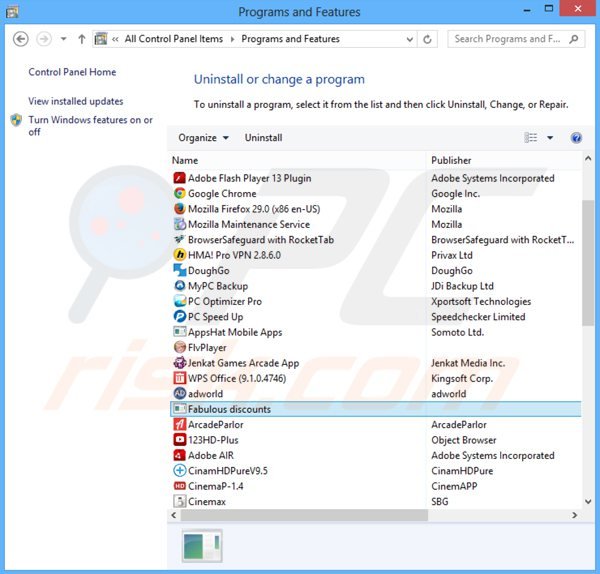The image size is (600, 574).
Task: Click the DoughGo program icon
Action: pos(179,270)
